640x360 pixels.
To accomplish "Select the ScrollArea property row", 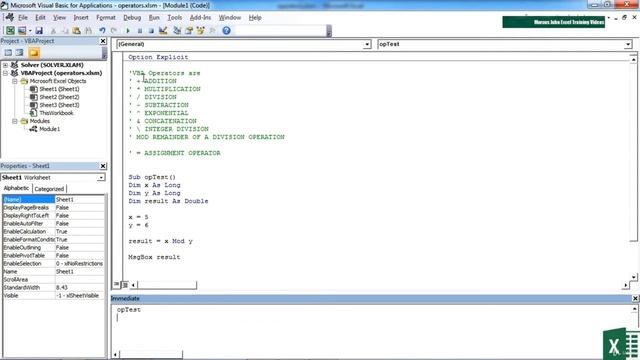I will click(x=53, y=280).
